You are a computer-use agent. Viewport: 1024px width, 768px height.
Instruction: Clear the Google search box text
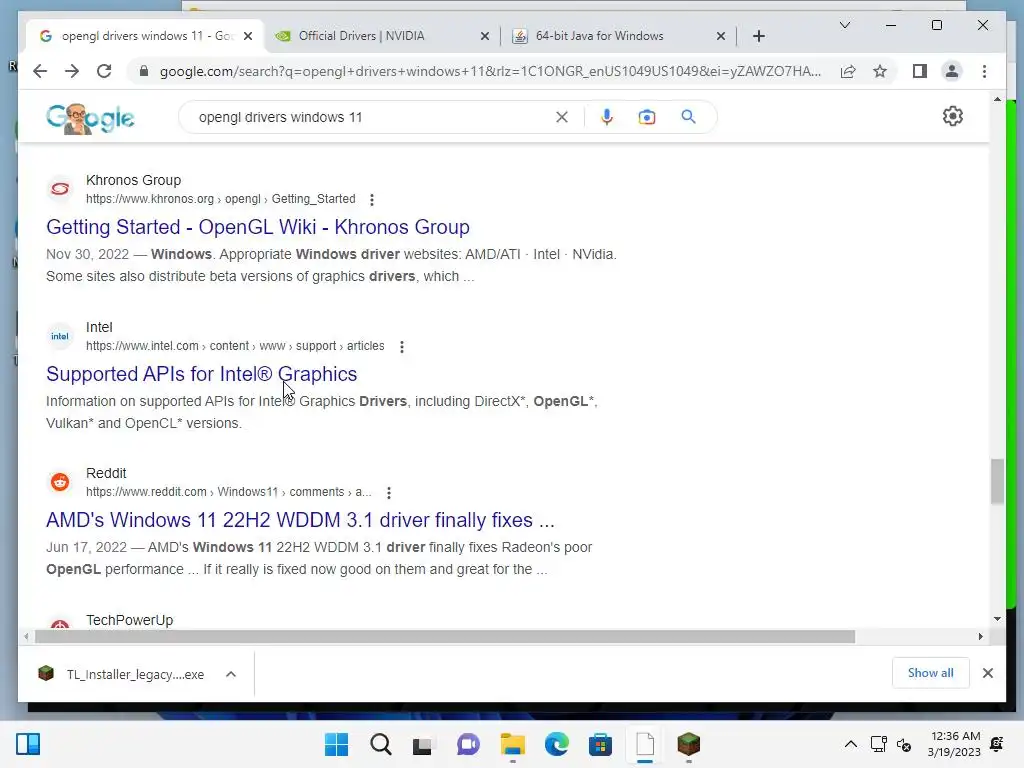point(562,117)
